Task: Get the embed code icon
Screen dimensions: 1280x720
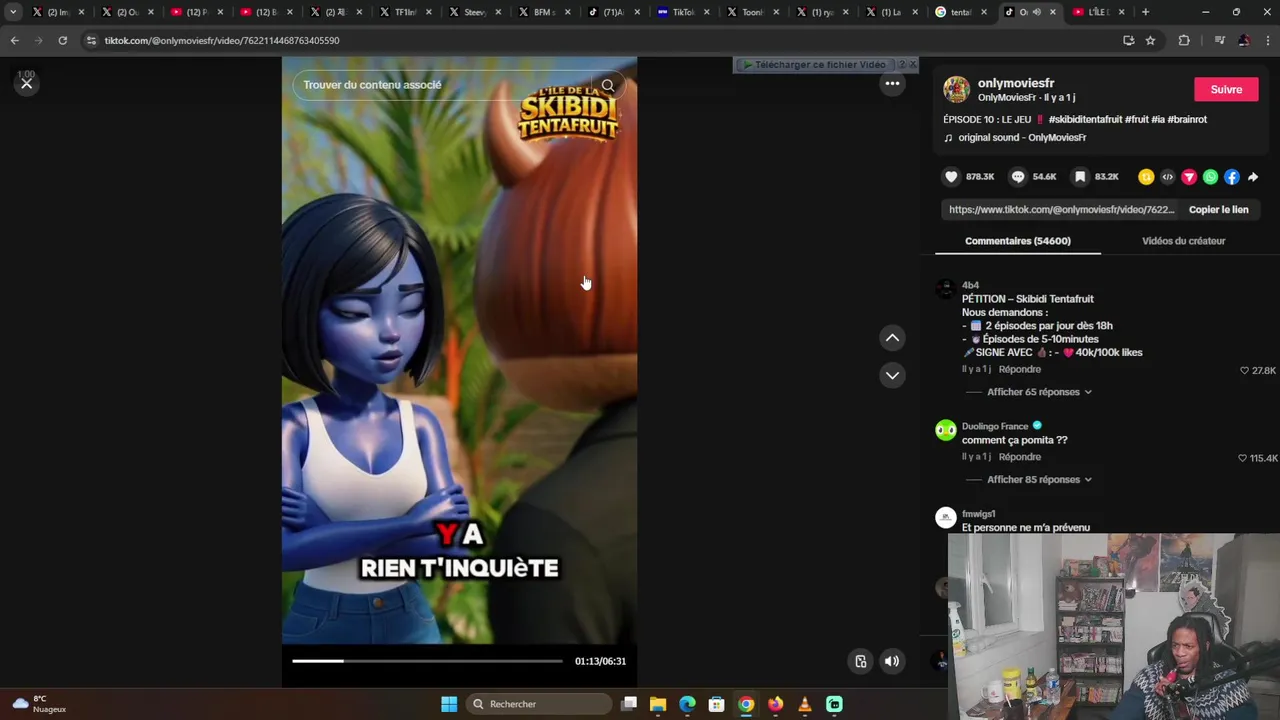Action: click(x=1167, y=177)
